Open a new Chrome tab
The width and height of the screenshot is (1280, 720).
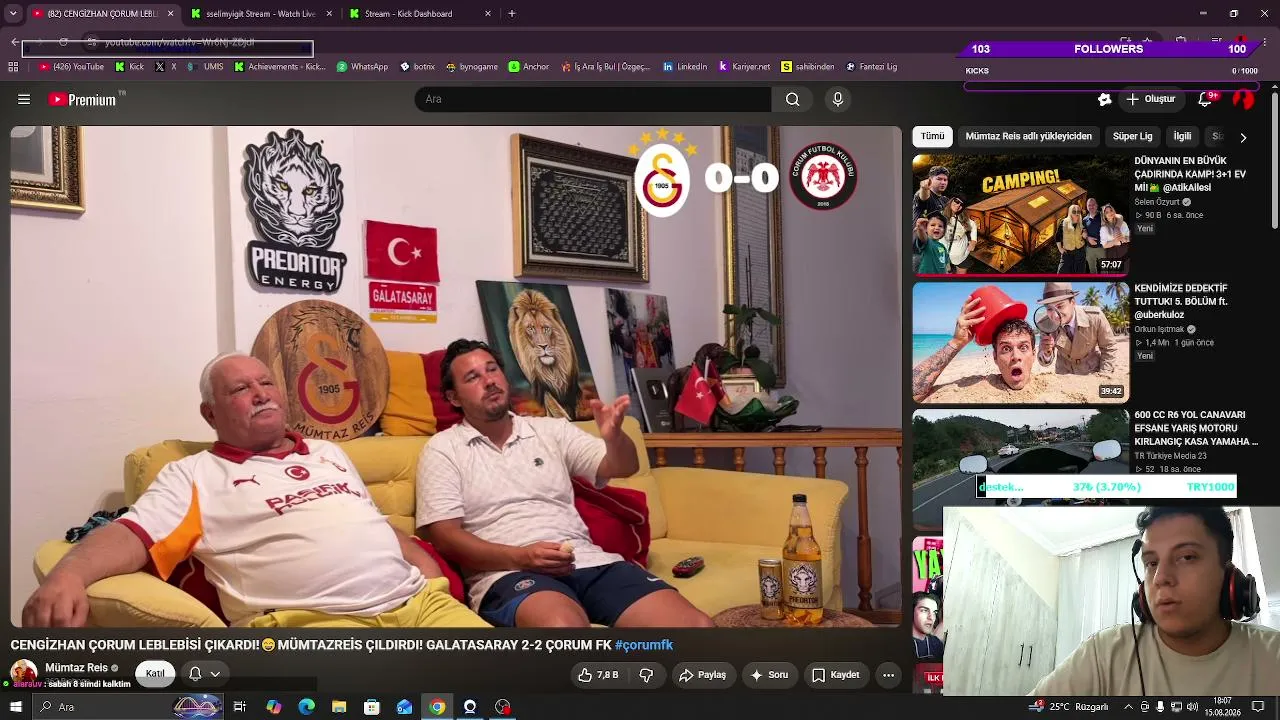pos(512,13)
